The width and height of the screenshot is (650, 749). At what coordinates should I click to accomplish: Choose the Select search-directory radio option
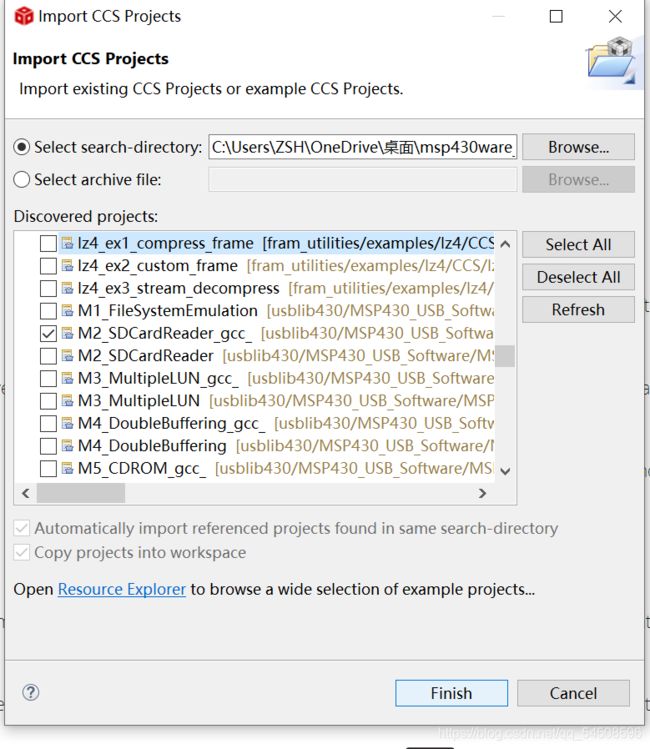22,147
